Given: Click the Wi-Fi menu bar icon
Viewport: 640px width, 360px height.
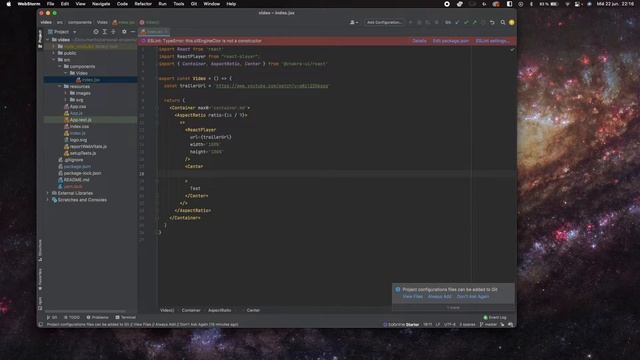Looking at the screenshot, I should tap(567, 4).
